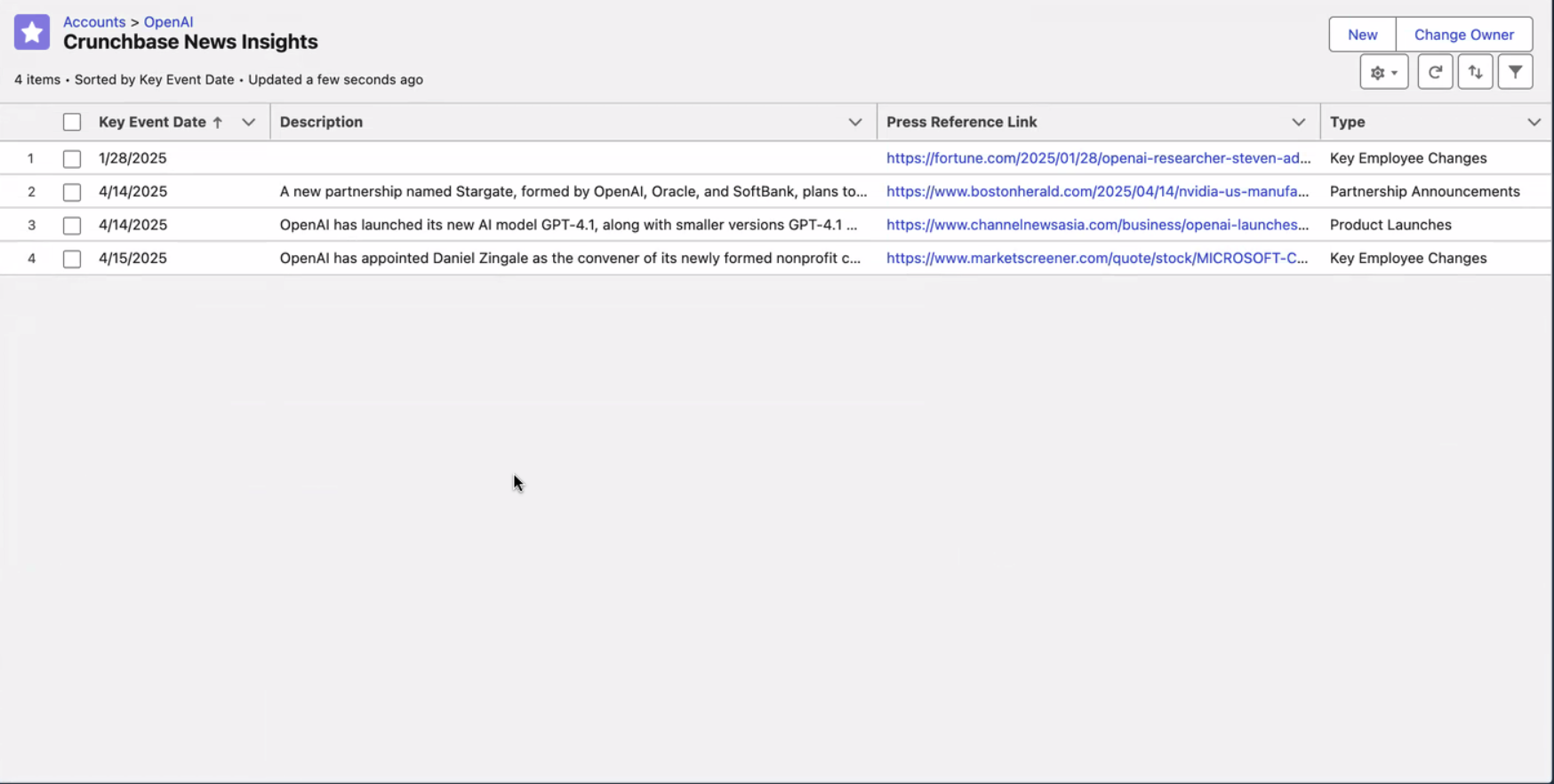Select the Product Launches row checkbox
The width and height of the screenshot is (1554, 784).
tap(72, 226)
